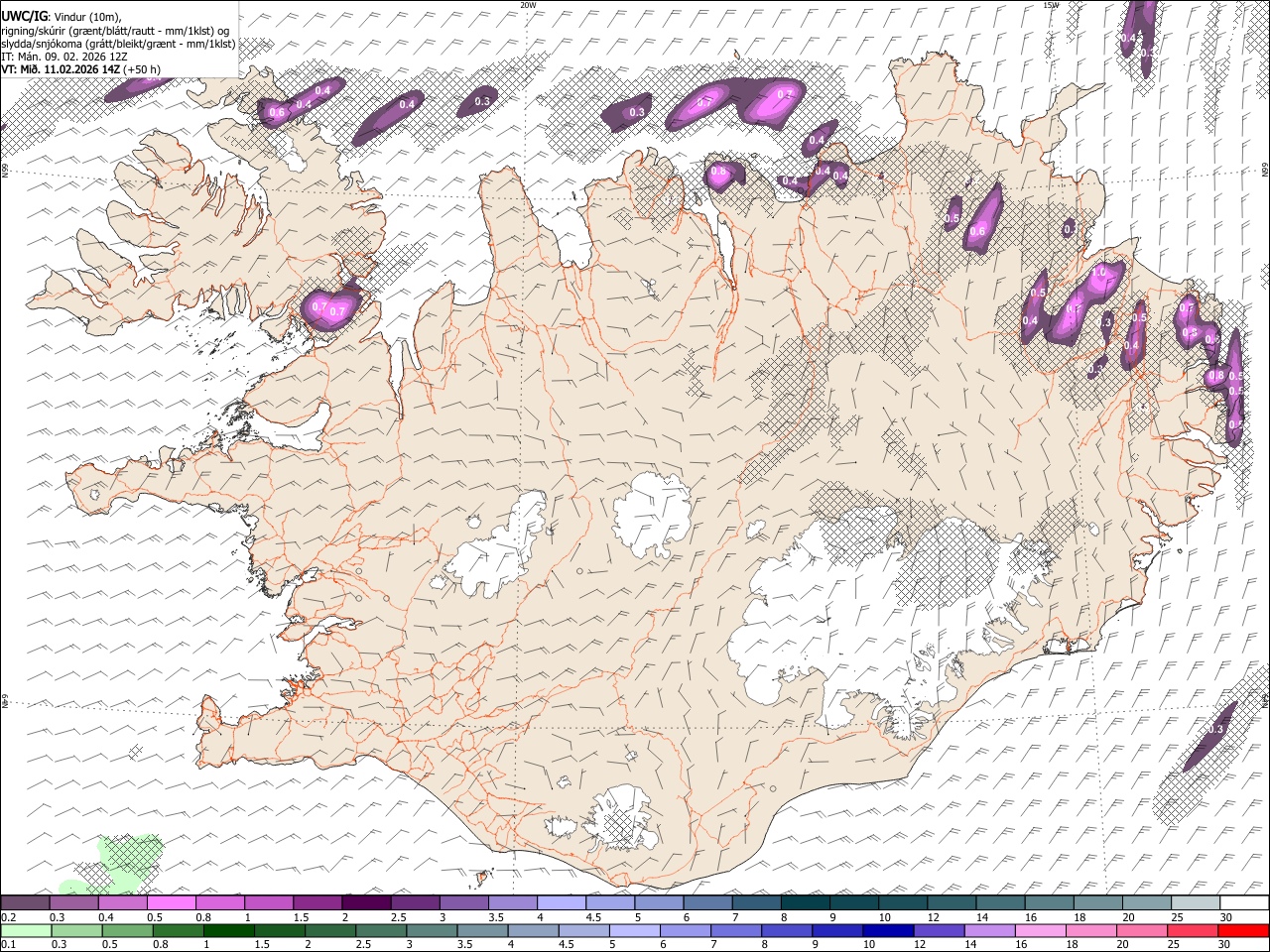Click the line 'rigning/skúrir (grænt/blátt/rautt - mm/1klst) og'
Viewport: 1270px width, 952px height.
tap(115, 31)
